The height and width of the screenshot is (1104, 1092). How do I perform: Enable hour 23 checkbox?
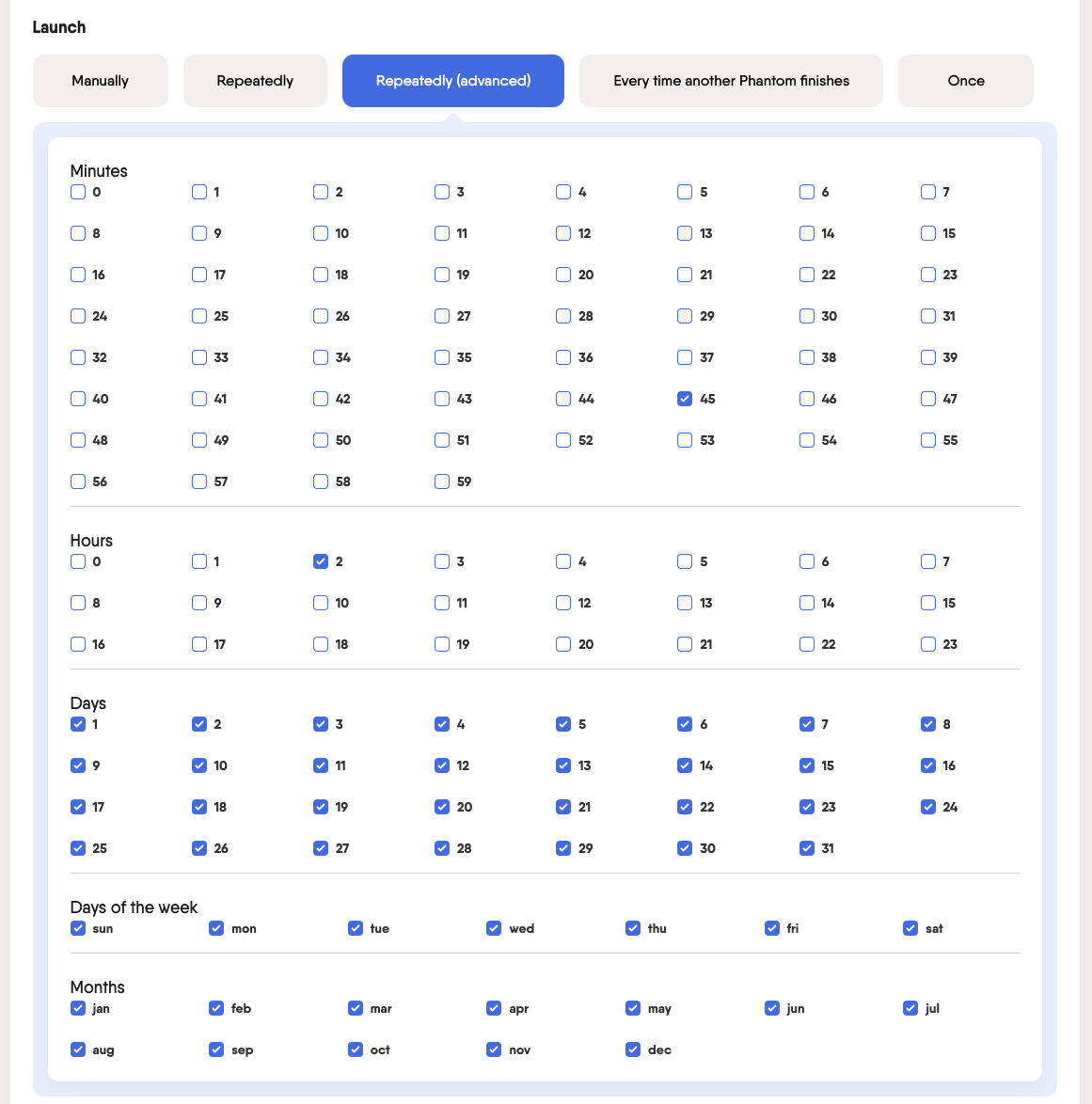tap(928, 644)
